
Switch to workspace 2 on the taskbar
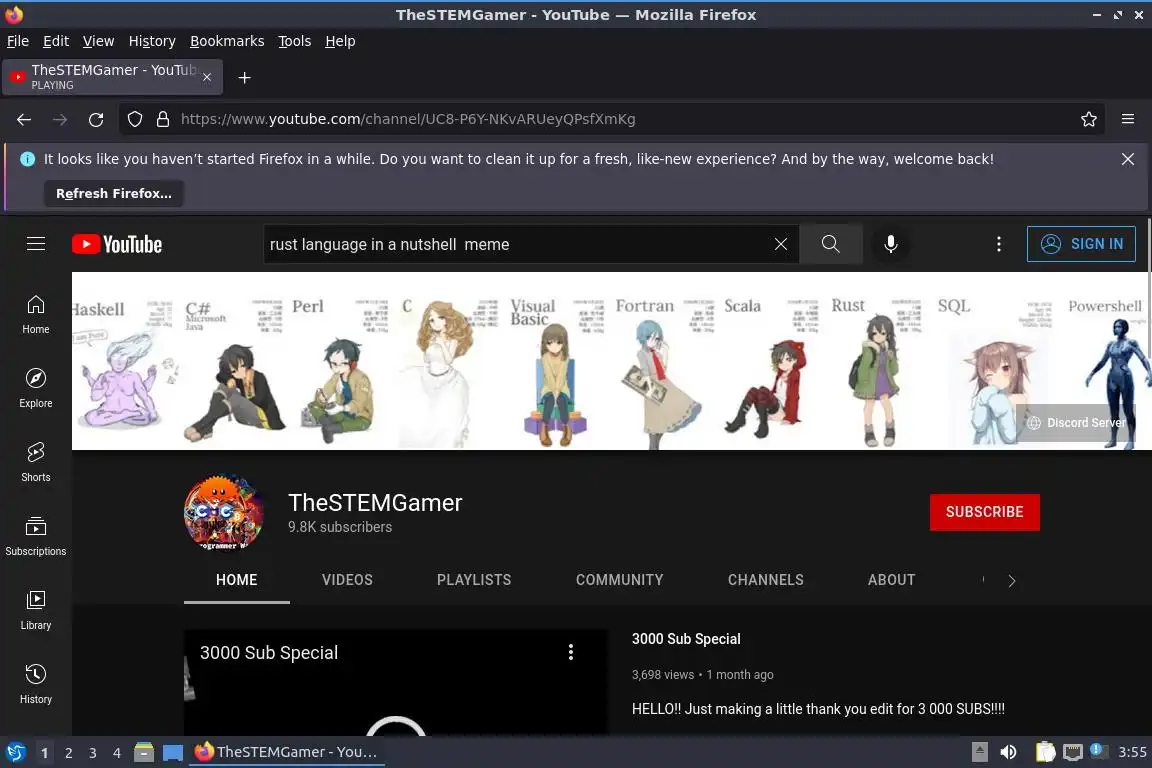click(68, 753)
